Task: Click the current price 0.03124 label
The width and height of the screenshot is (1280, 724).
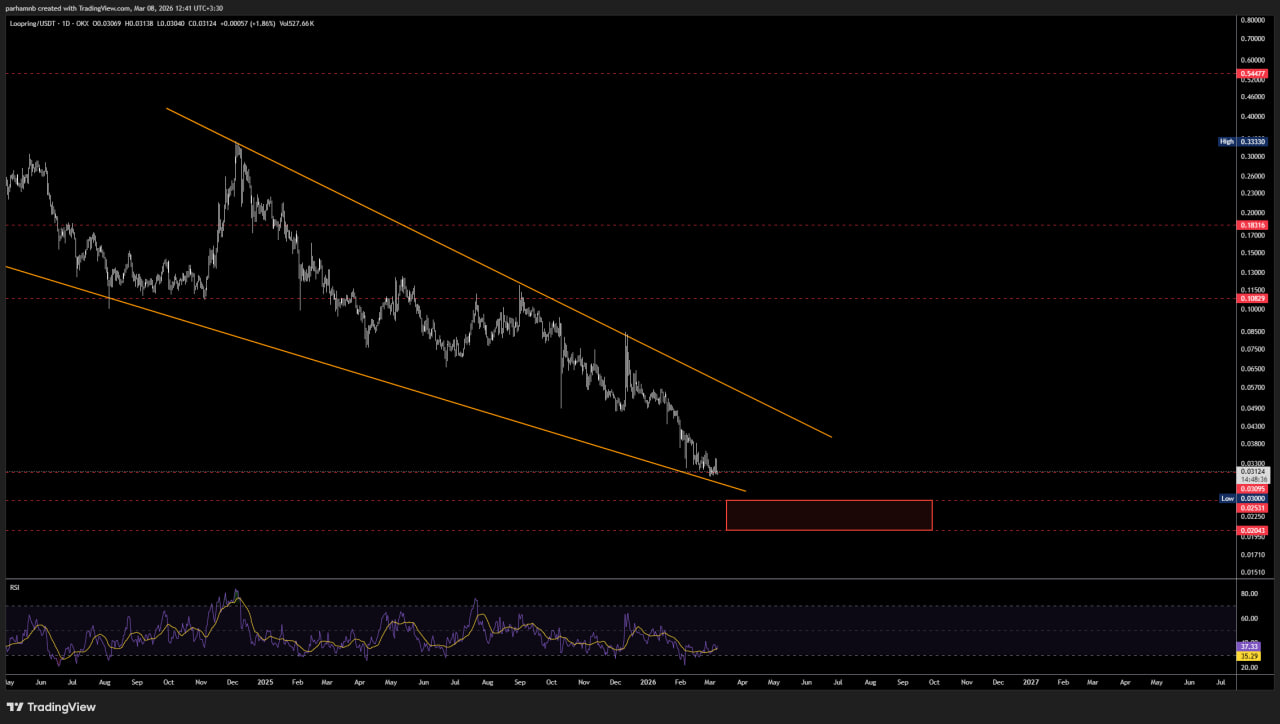Action: [x=1253, y=471]
